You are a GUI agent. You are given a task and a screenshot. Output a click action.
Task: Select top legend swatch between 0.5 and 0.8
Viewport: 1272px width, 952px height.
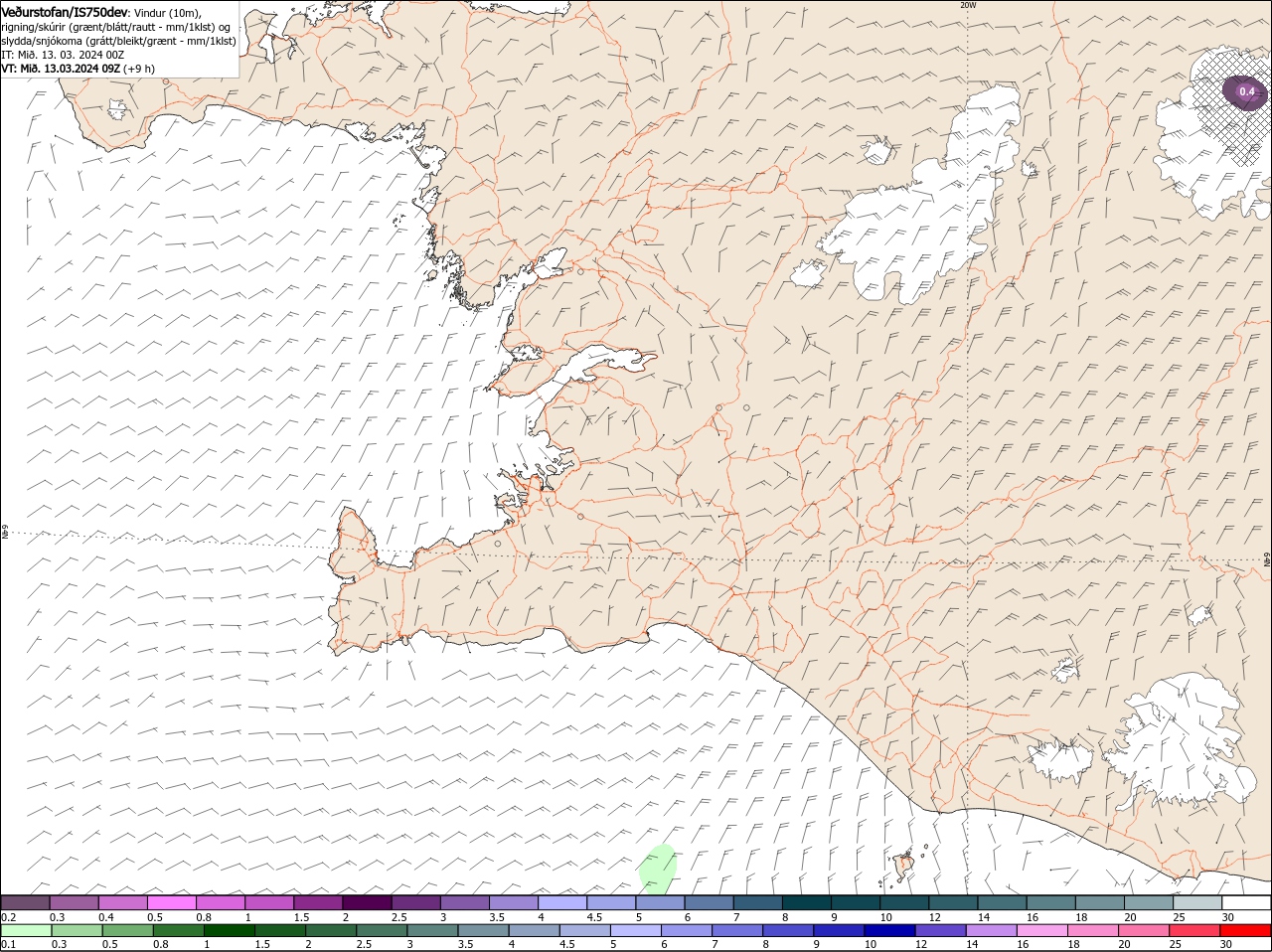[172, 902]
